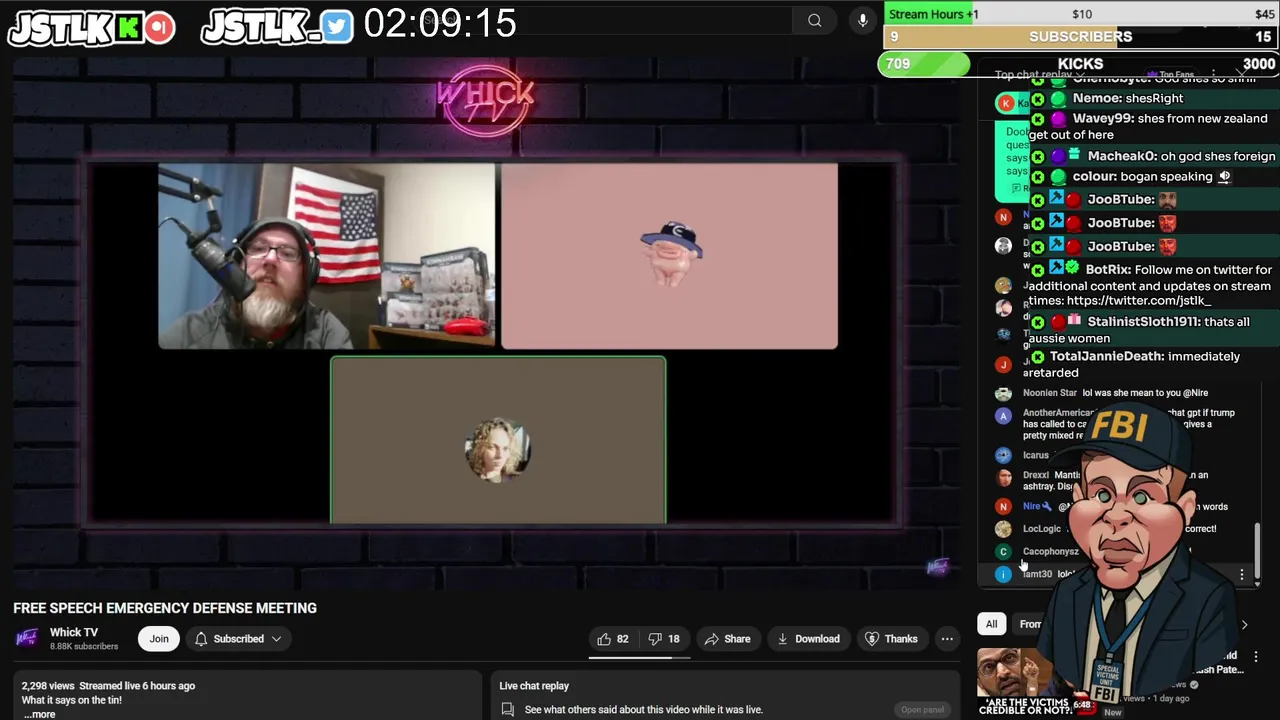The image size is (1280, 720).
Task: Like the video with thumbs up
Action: (x=612, y=639)
